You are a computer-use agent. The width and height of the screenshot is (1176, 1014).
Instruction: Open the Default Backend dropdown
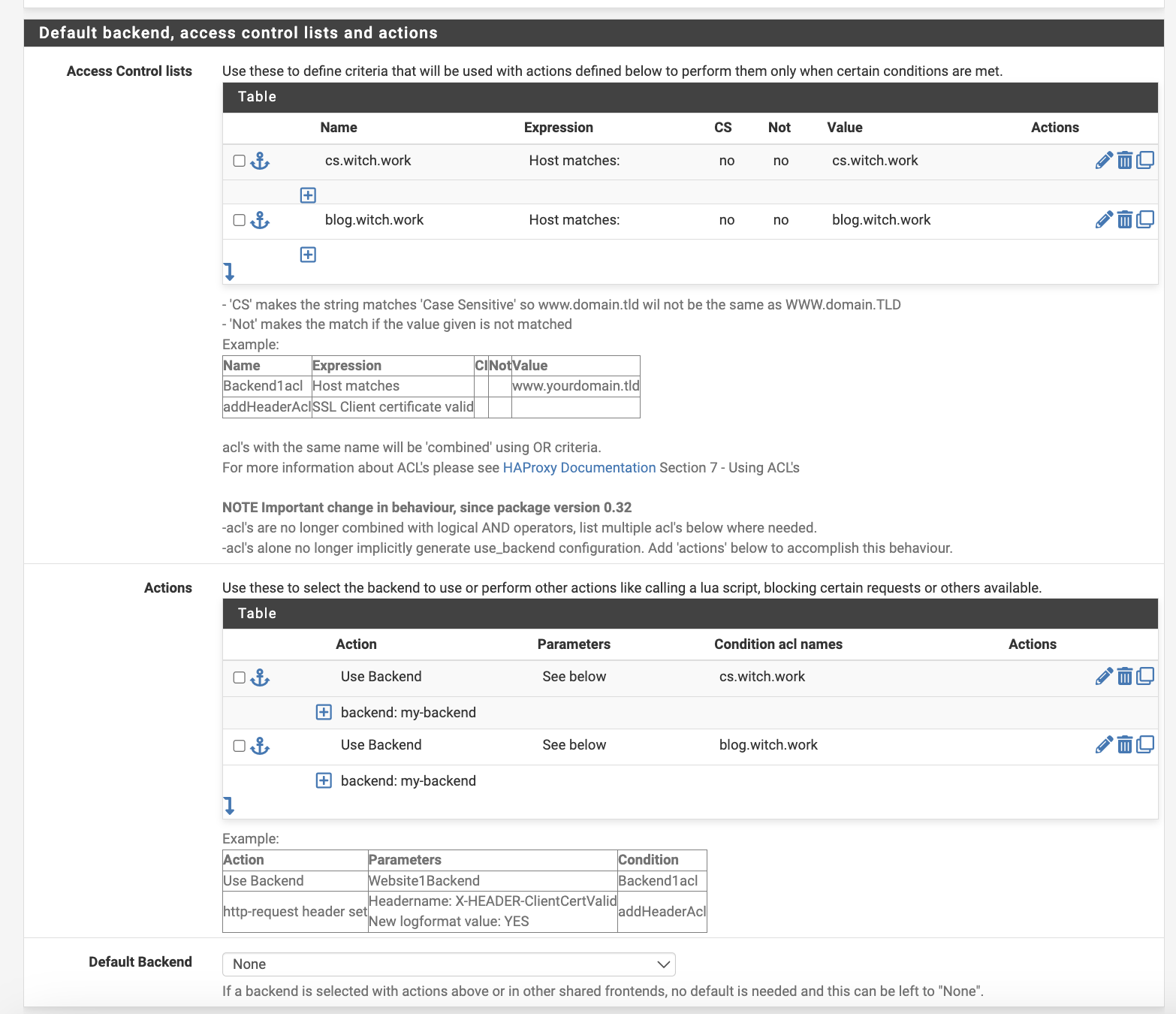(448, 964)
